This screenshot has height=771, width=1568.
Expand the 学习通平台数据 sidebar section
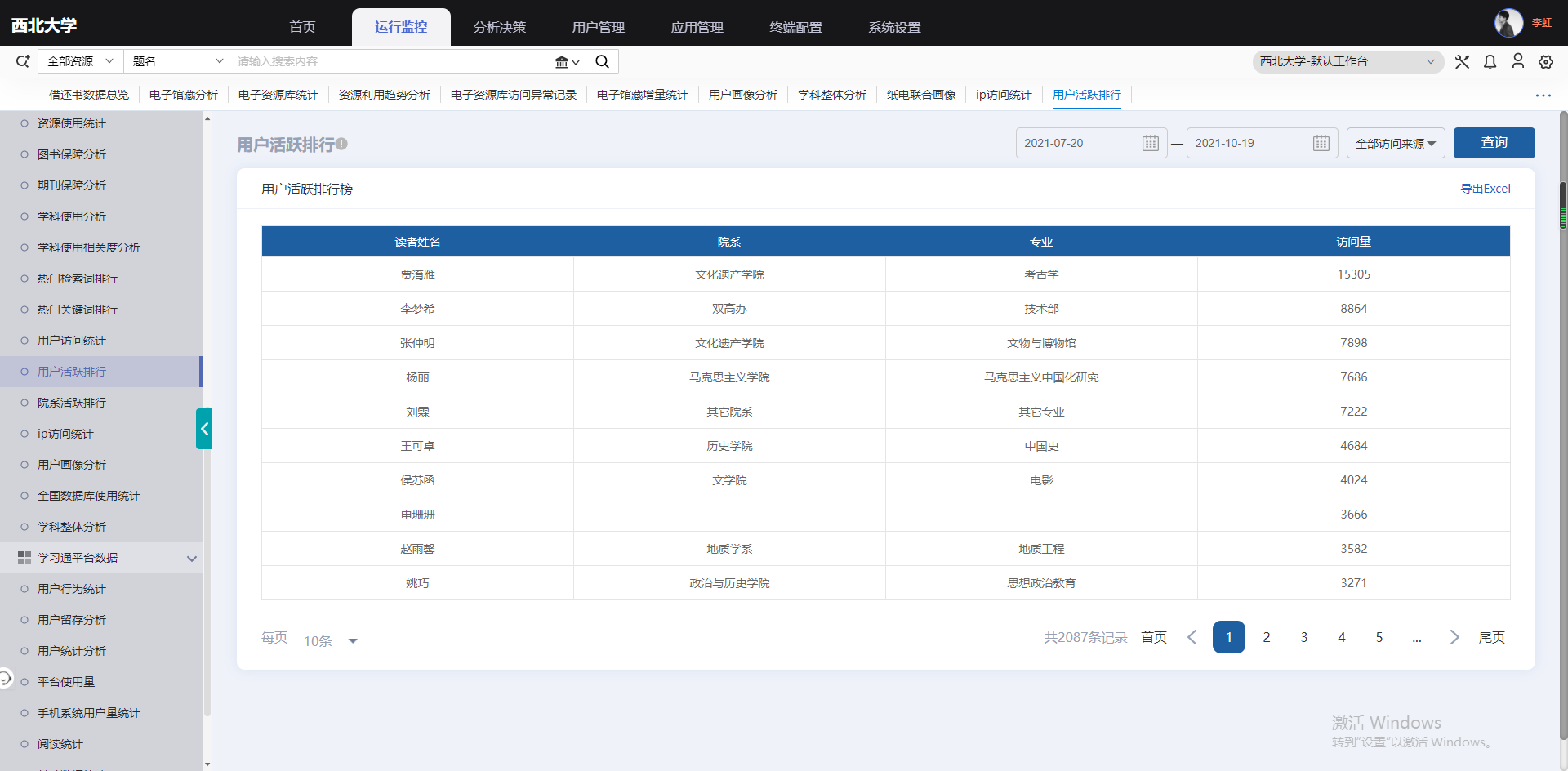191,559
